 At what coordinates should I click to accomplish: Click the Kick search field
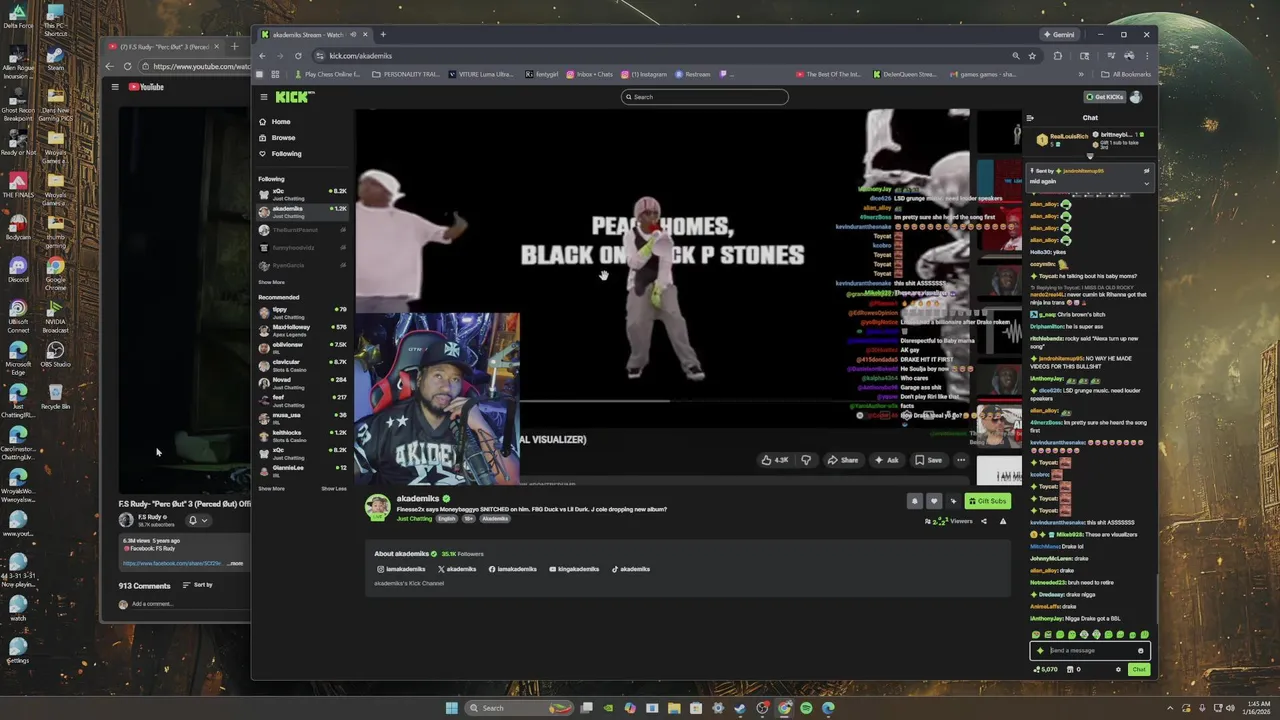pyautogui.click(x=705, y=97)
